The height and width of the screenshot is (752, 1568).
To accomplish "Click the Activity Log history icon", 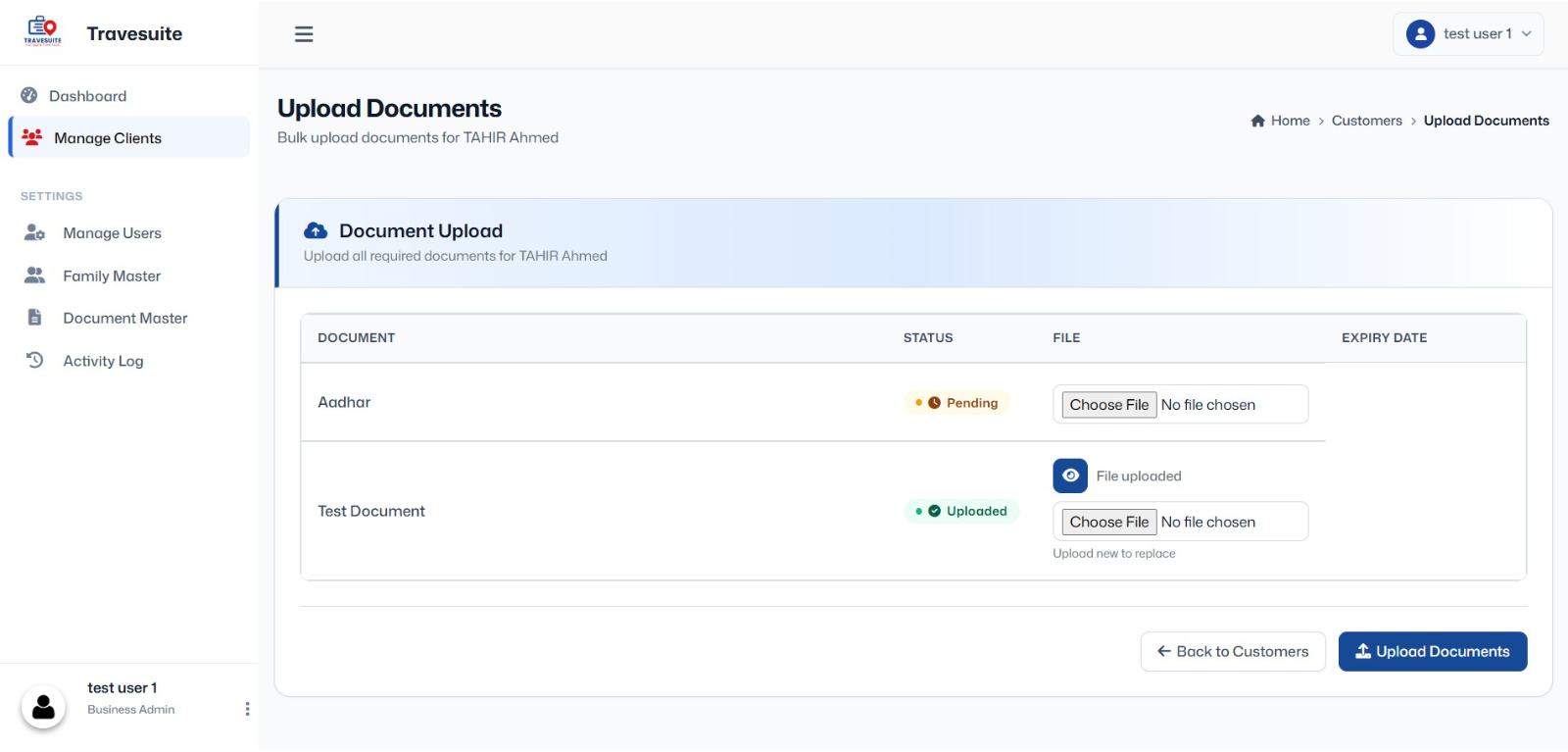I will coord(34,360).
